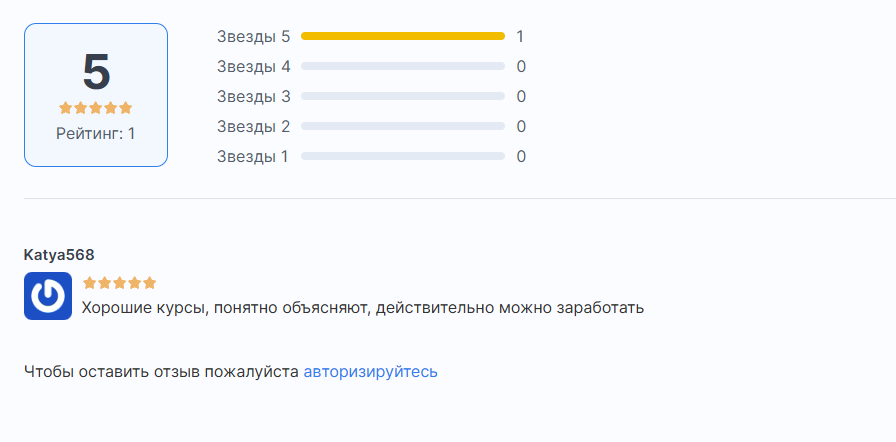
Task: Open Katya568's blue avatar icon
Action: pyautogui.click(x=48, y=296)
